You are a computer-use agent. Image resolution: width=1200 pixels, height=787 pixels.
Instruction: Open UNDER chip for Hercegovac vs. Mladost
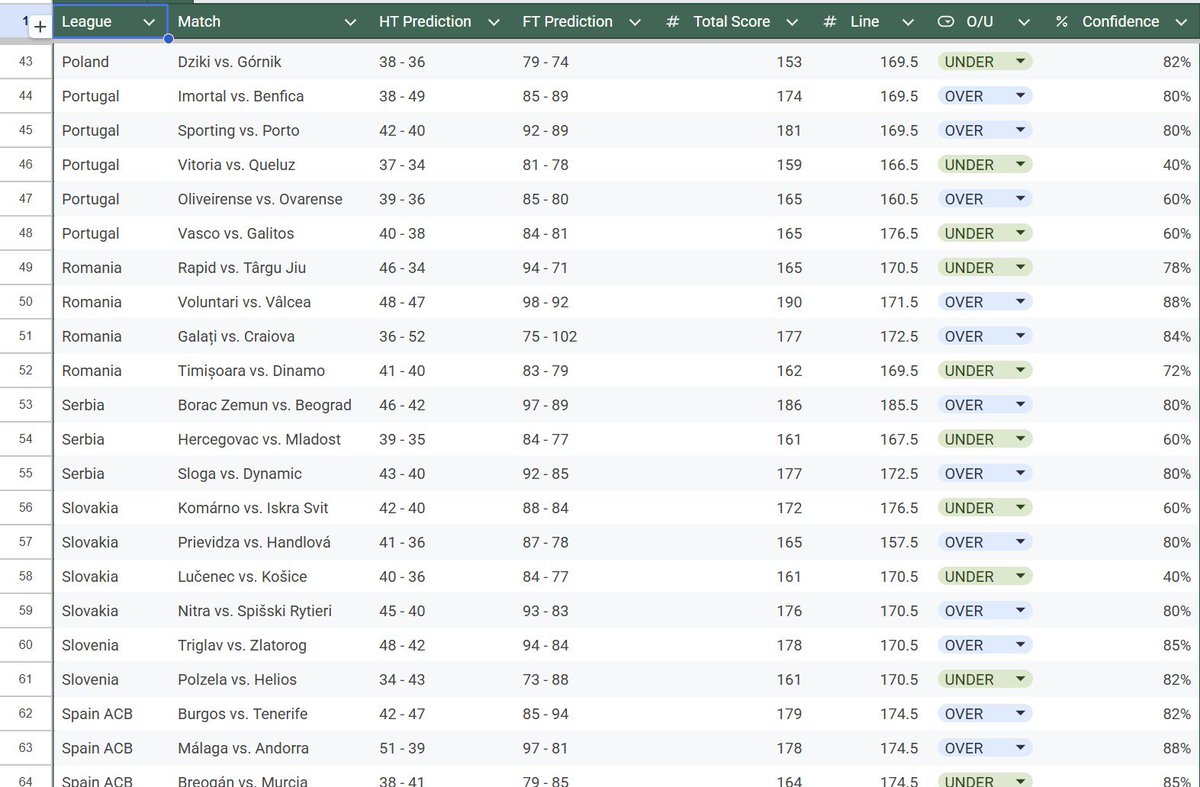point(985,439)
